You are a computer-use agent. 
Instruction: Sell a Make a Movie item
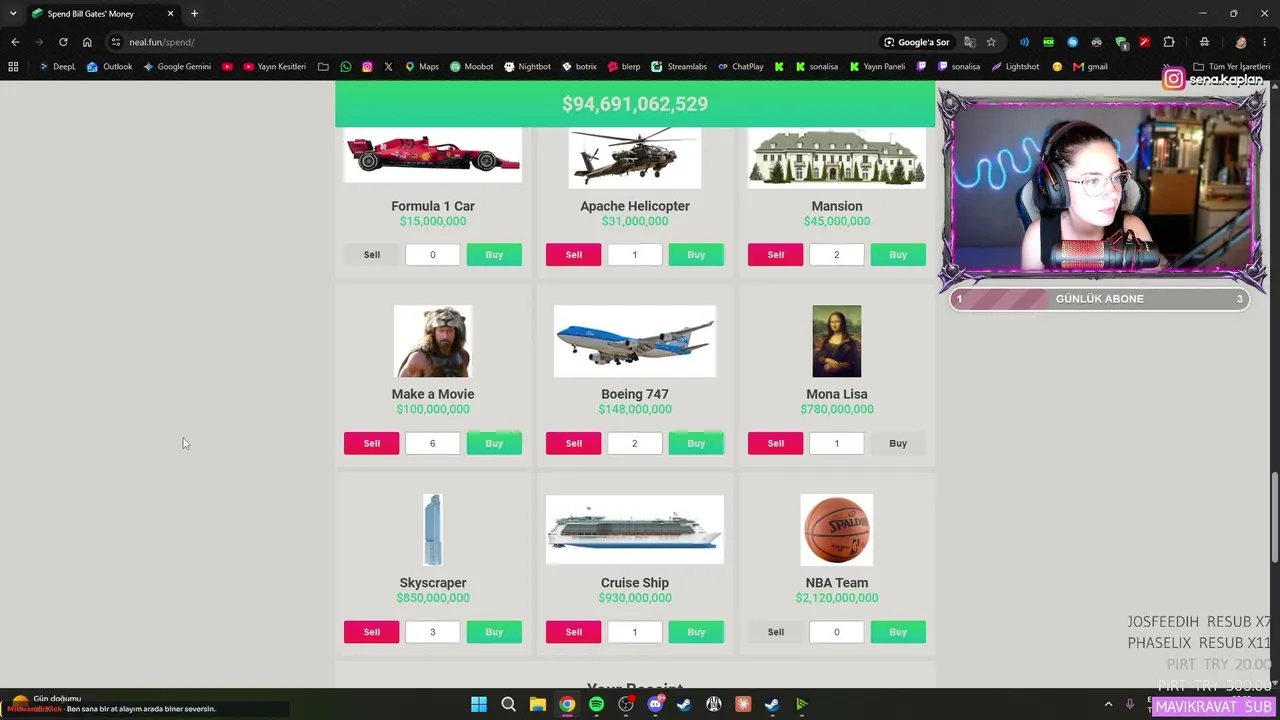click(x=371, y=443)
